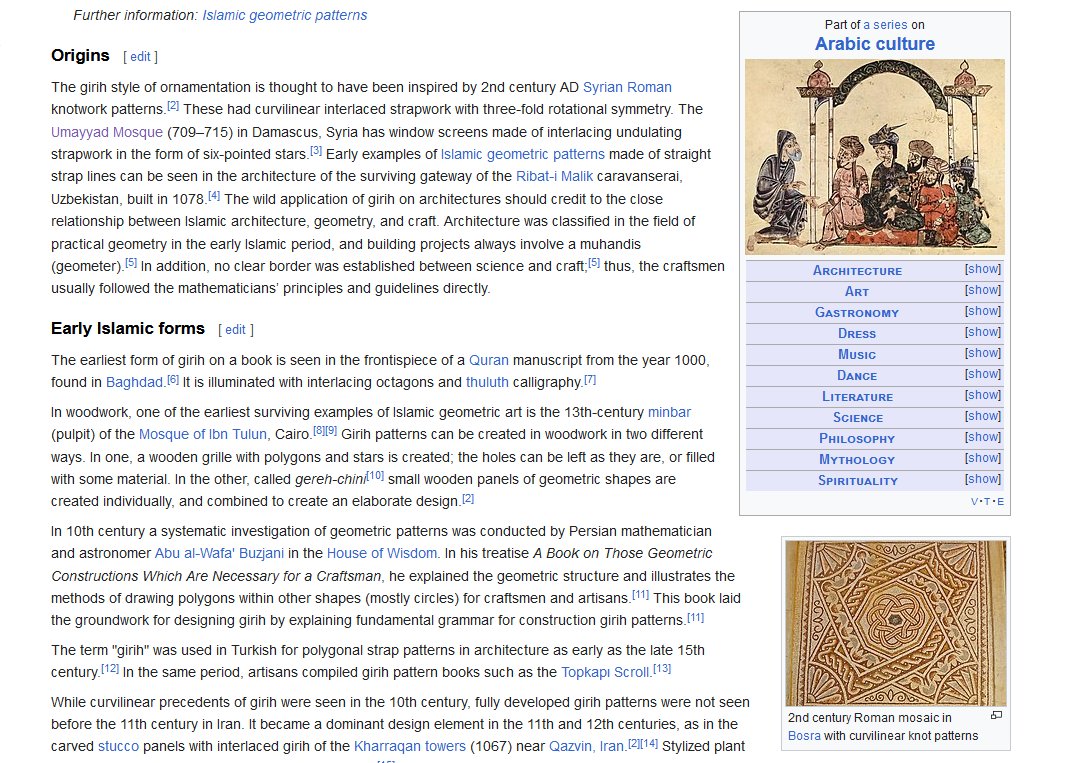Expand the Literature section with show
The height and width of the screenshot is (763, 1085).
(x=983, y=395)
